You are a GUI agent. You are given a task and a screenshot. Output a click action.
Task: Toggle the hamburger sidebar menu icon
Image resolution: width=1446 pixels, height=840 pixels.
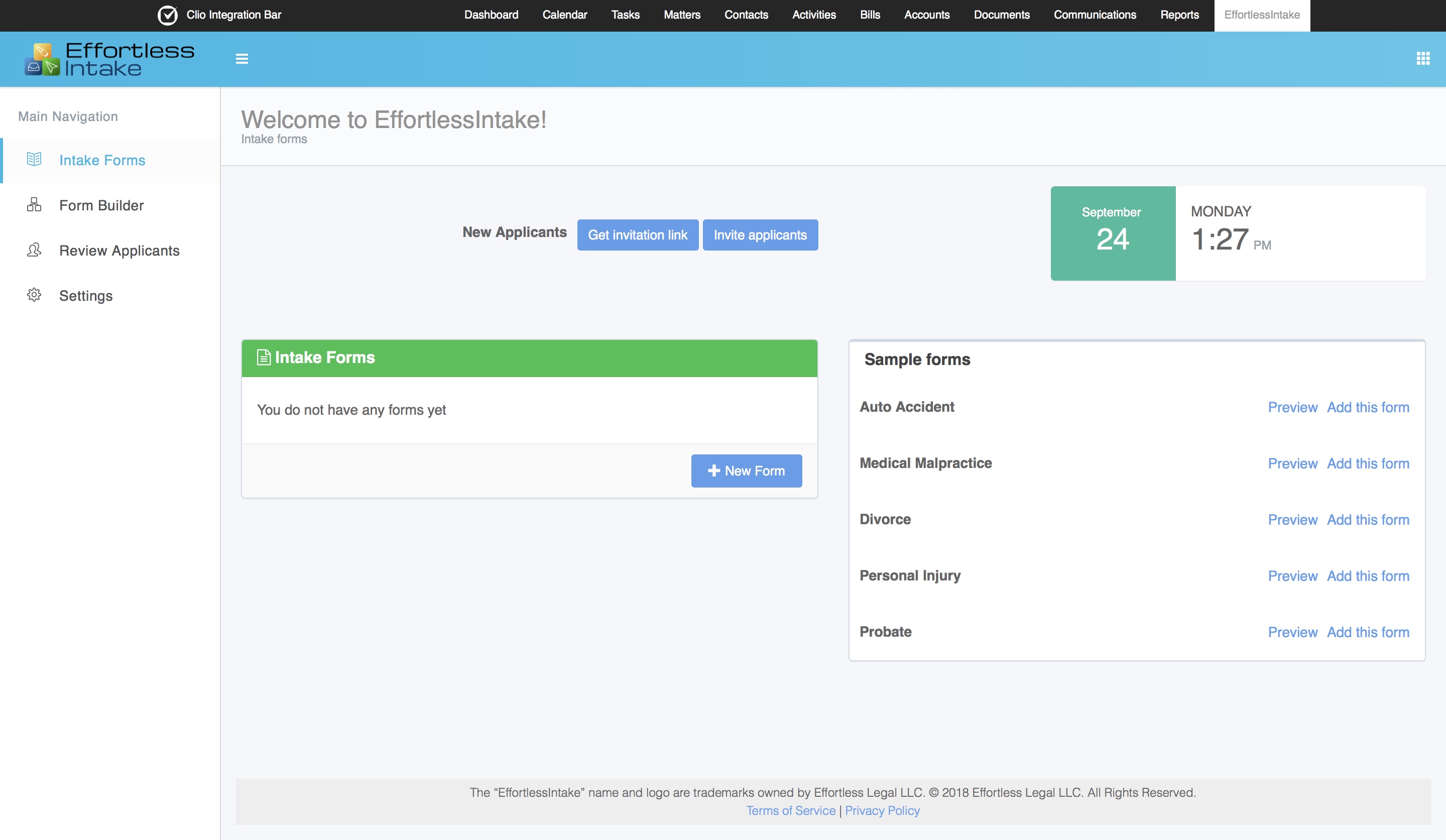(x=242, y=59)
